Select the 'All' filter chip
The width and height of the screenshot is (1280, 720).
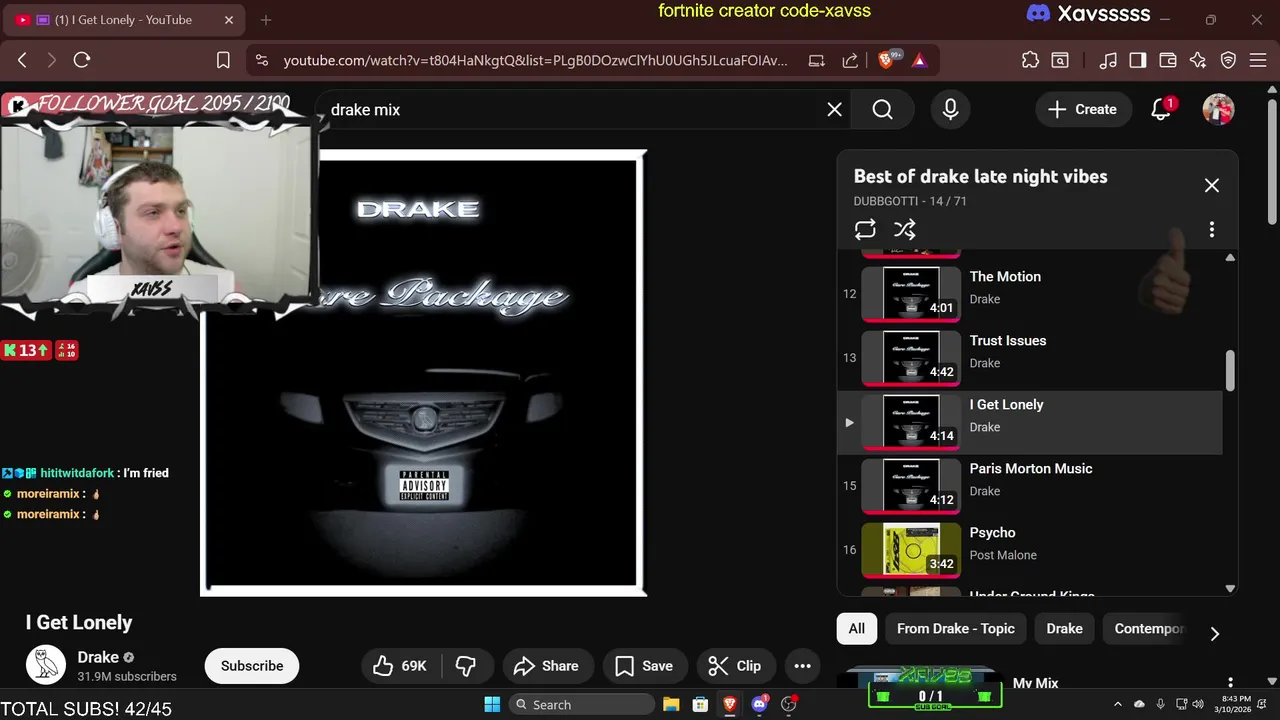point(857,628)
